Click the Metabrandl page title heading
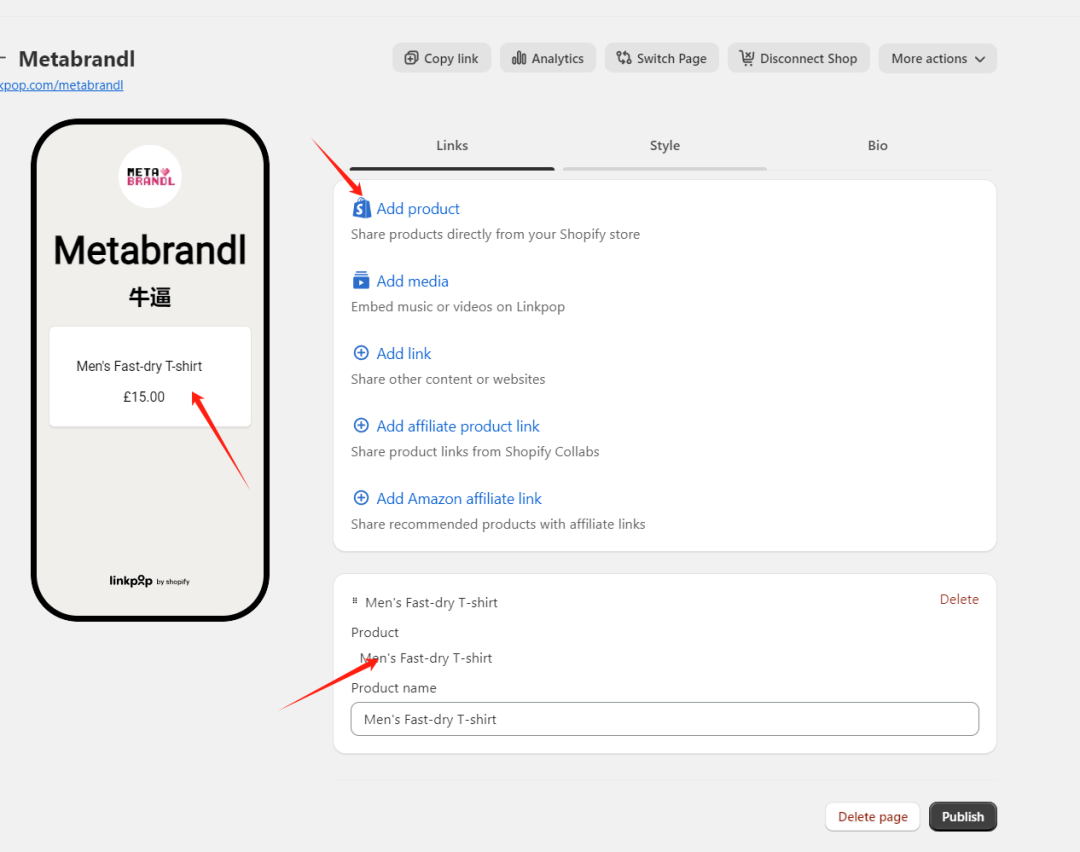The width and height of the screenshot is (1080, 852). coord(76,59)
